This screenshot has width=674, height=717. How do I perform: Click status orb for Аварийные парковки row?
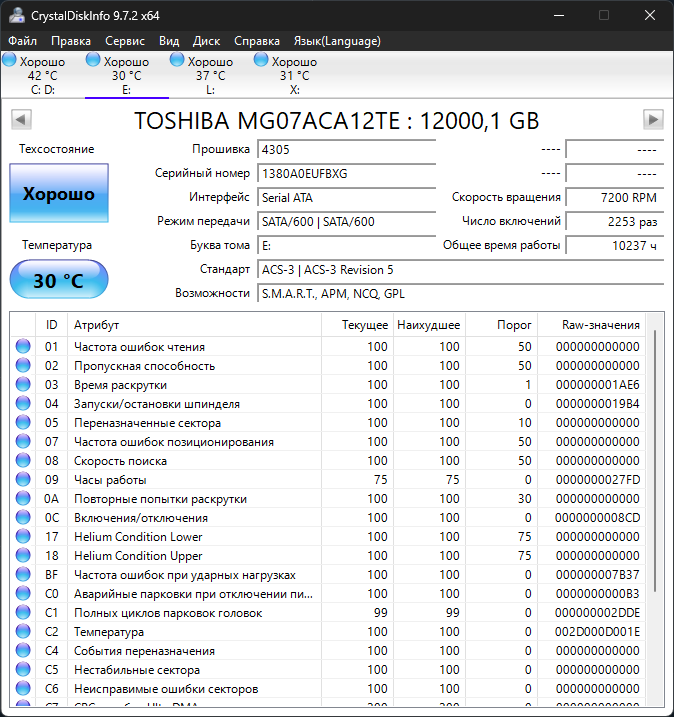23,593
